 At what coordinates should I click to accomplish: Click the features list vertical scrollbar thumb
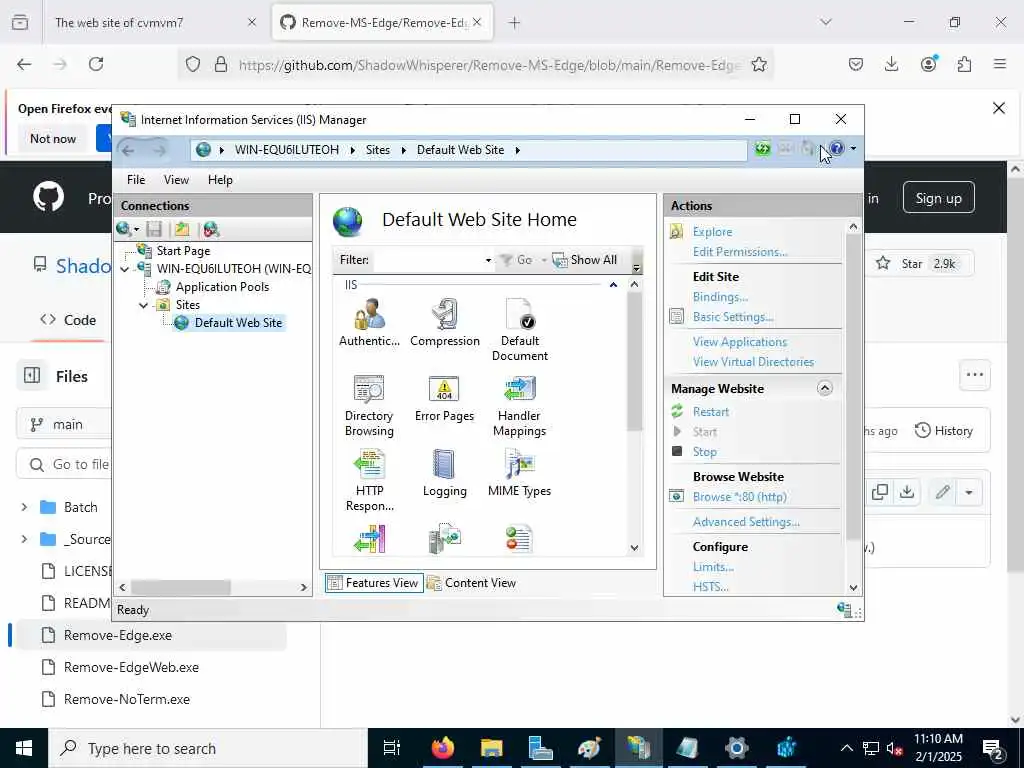pos(634,361)
